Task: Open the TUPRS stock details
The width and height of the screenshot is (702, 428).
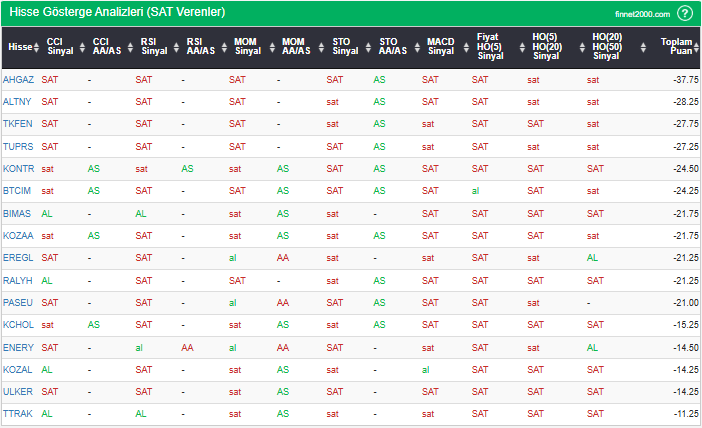Action: 18,146
